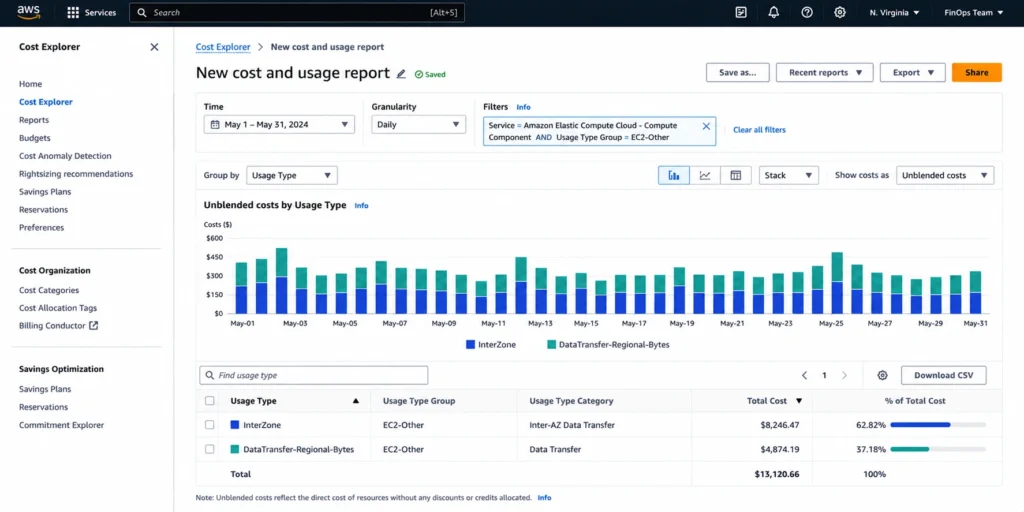This screenshot has height=512, width=1024.
Task: Open the settings gear in top bar
Action: tap(840, 12)
